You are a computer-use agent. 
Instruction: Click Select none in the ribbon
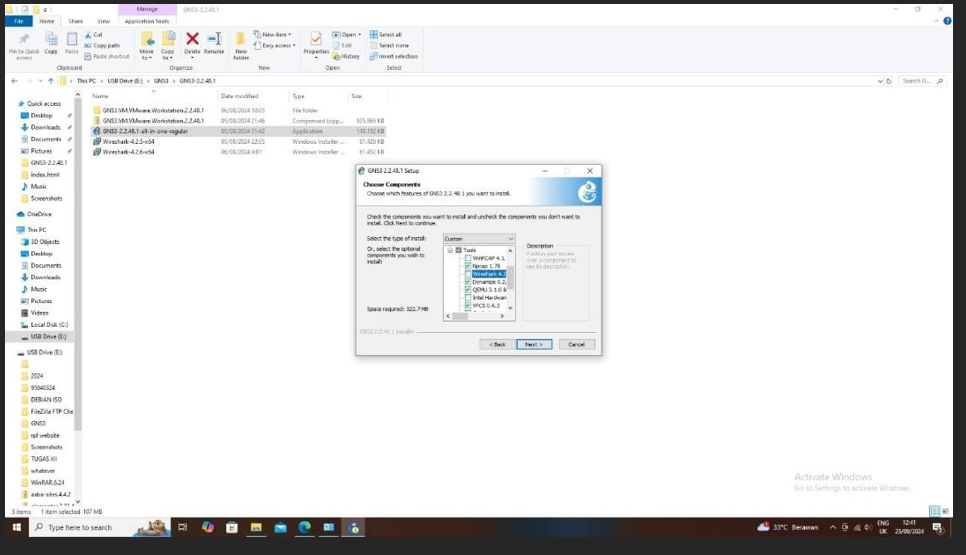(x=389, y=46)
